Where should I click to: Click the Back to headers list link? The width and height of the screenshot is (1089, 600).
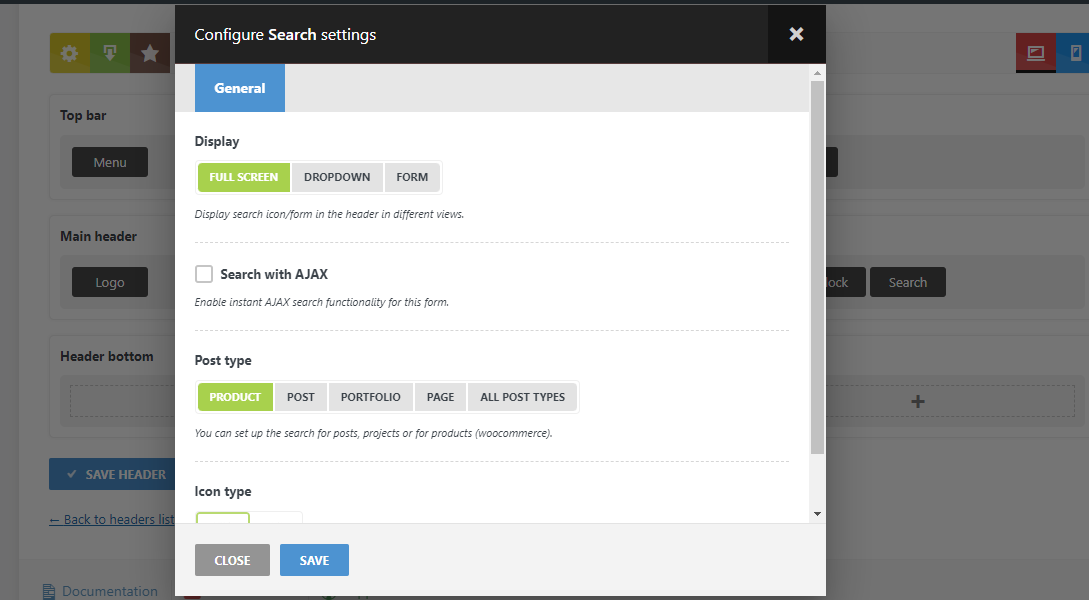tap(112, 519)
